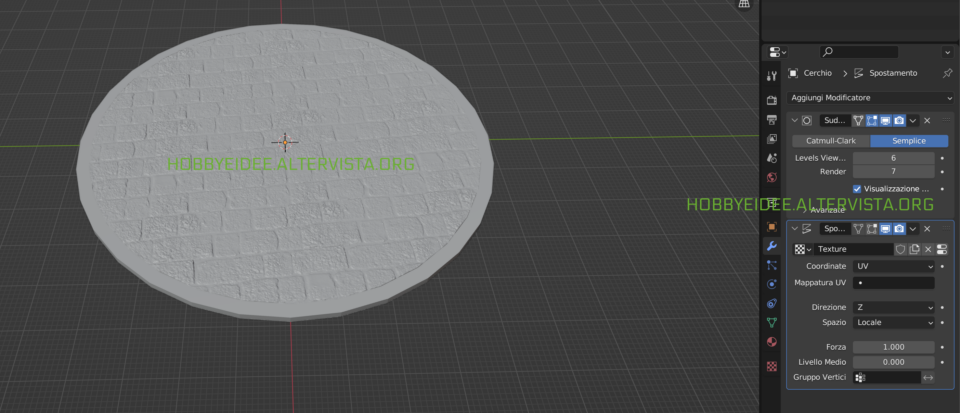Open the View Layer properties tab

tap(771, 139)
